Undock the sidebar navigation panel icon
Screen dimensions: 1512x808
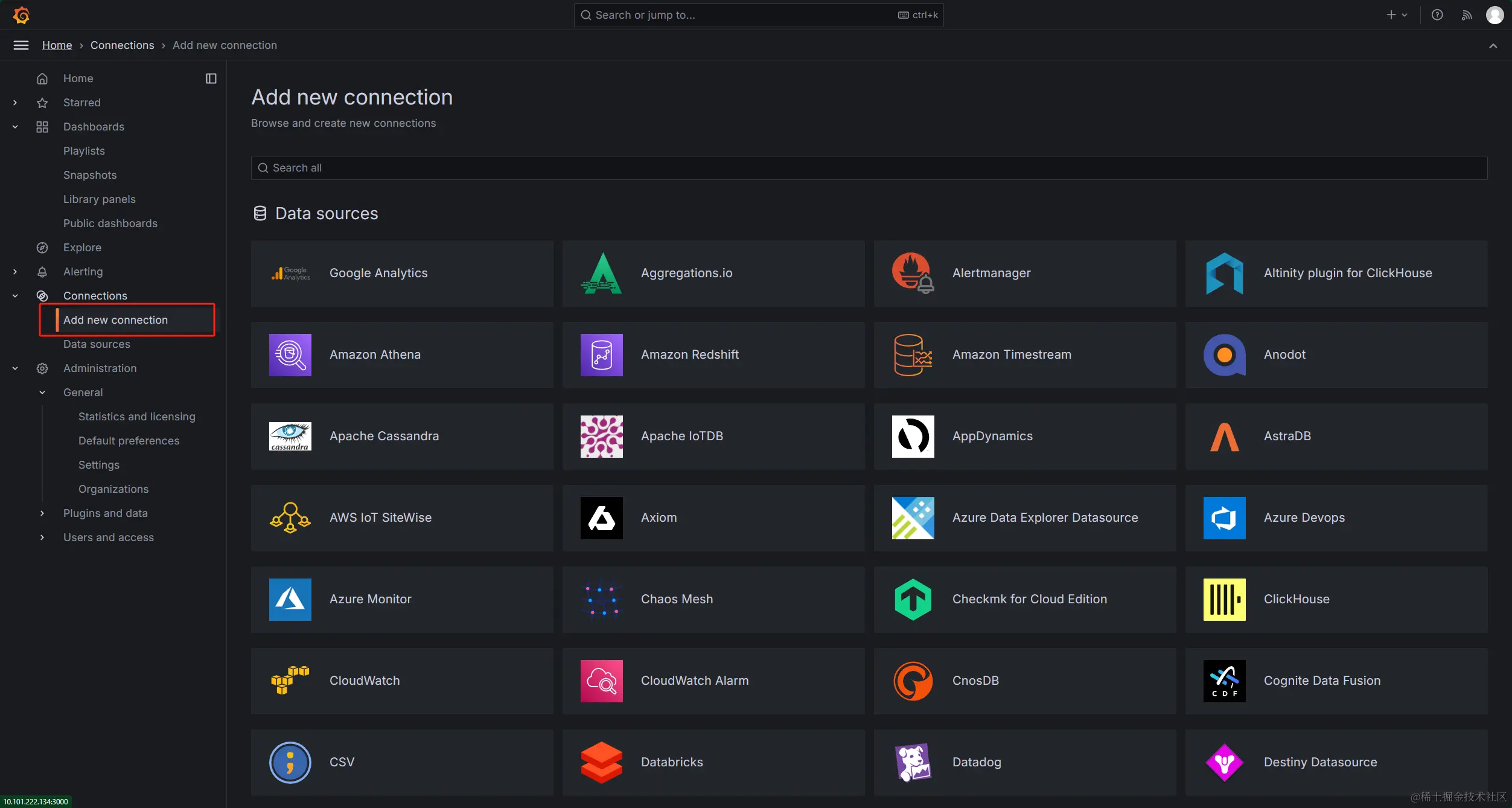coord(211,79)
